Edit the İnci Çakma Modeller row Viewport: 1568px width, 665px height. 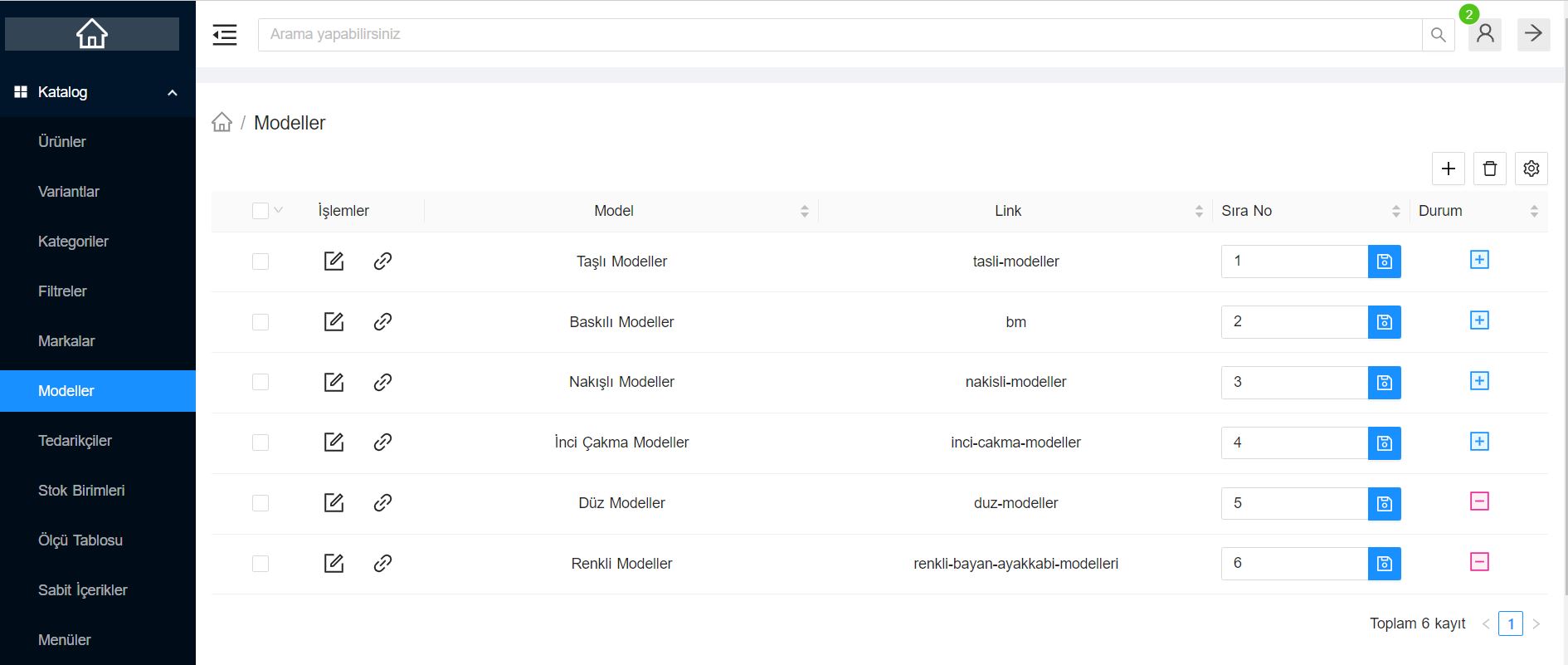(334, 443)
